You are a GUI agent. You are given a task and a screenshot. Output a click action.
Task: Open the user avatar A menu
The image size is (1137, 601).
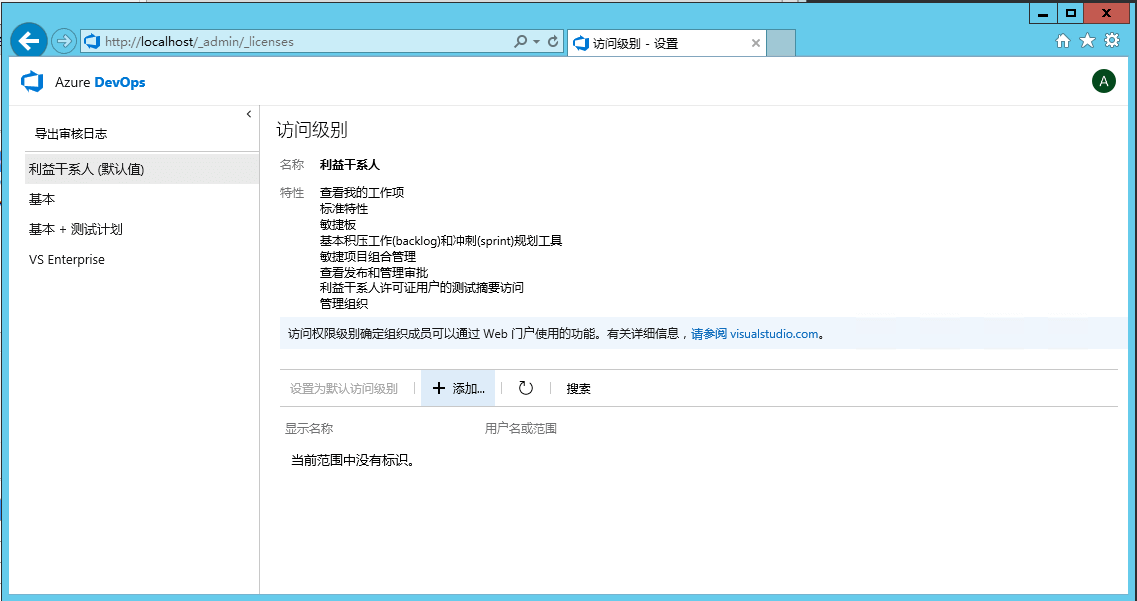click(1103, 82)
